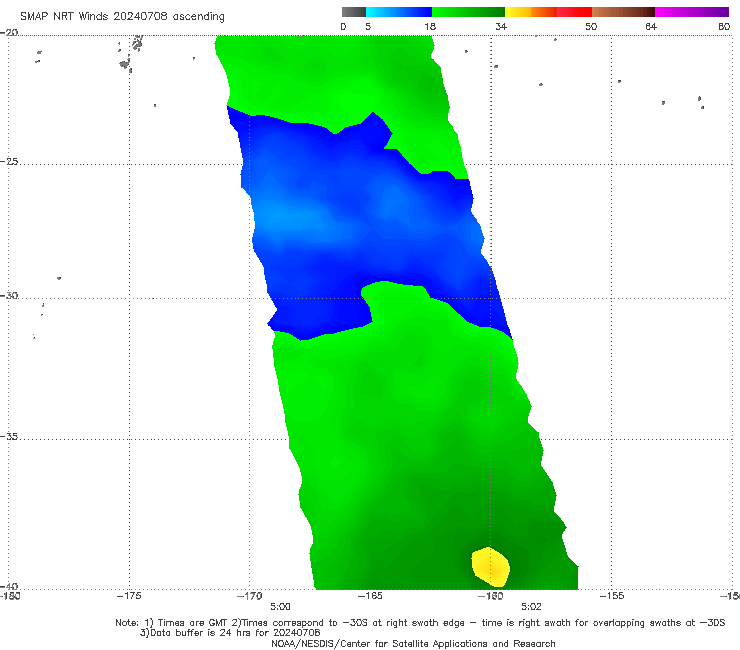The width and height of the screenshot is (740, 650).
Task: Click the title 'SMAP NRT Winds 20240708 ascending'
Action: click(122, 16)
